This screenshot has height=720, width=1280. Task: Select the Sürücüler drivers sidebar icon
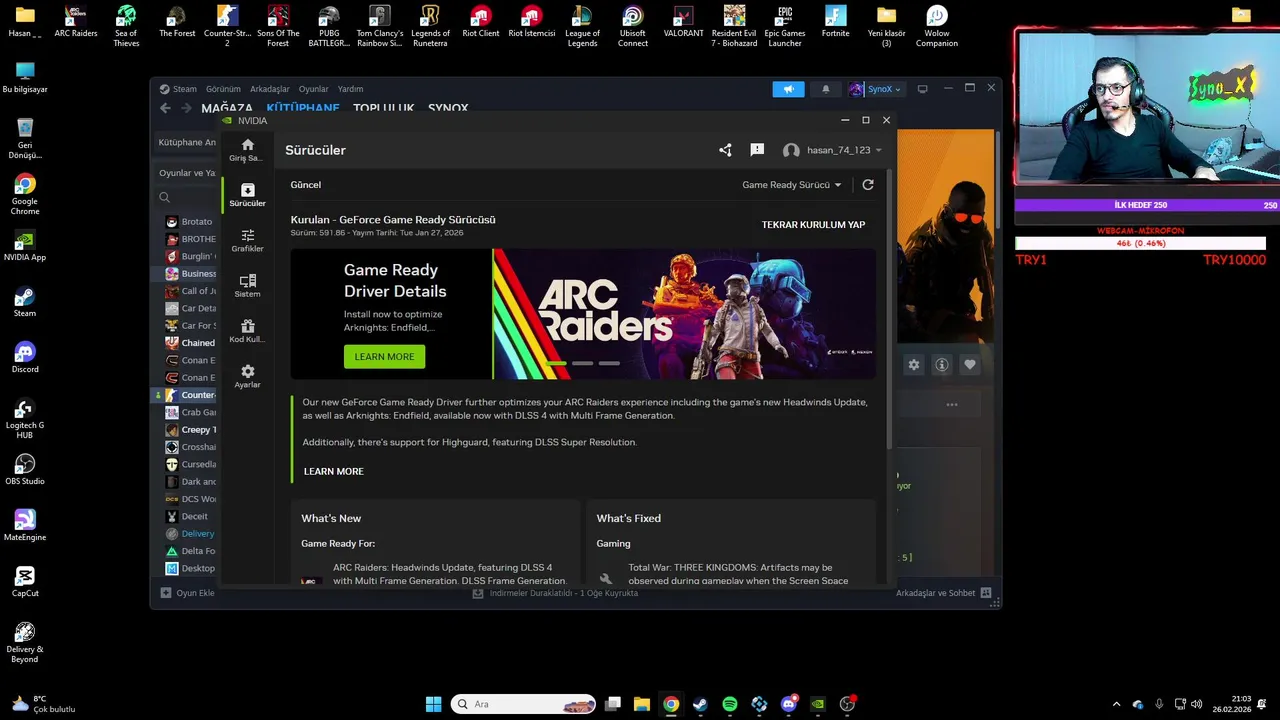tap(247, 195)
